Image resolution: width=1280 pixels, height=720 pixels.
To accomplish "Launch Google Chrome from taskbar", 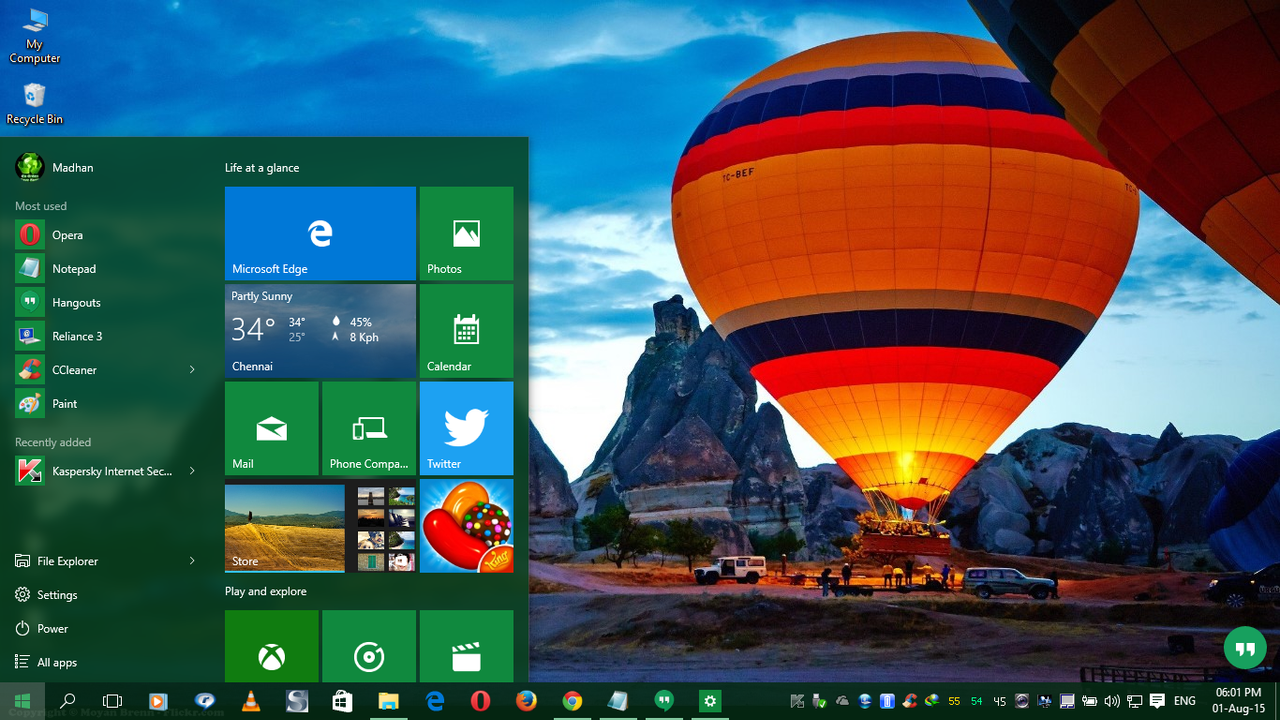I will 572,701.
